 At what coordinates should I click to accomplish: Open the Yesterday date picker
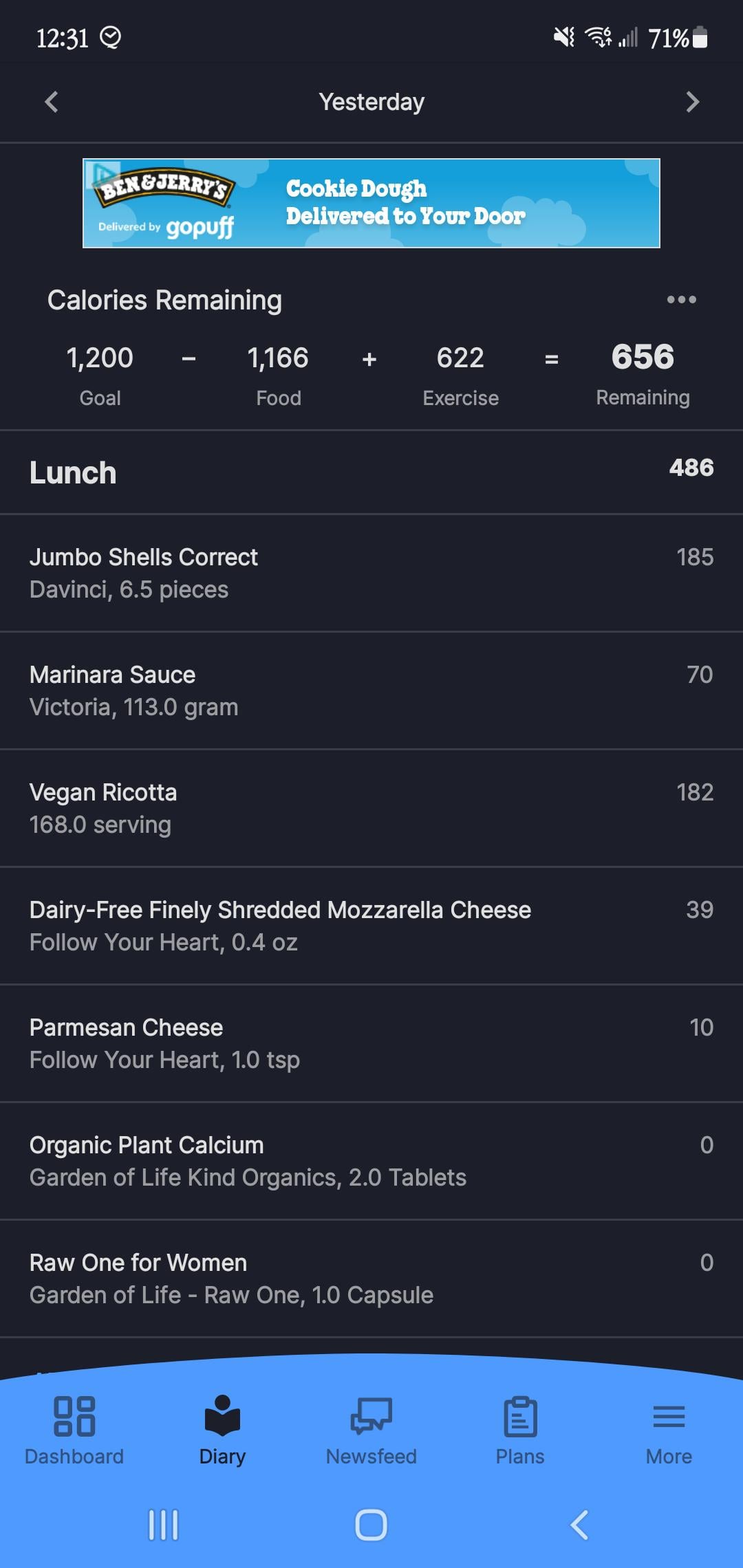point(371,102)
